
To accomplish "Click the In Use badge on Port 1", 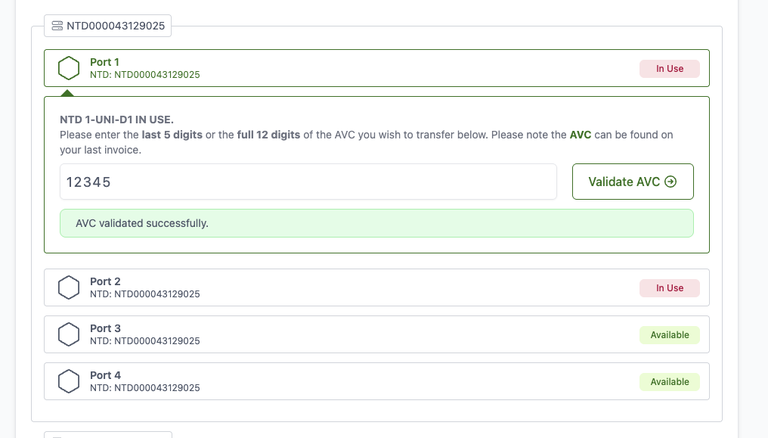I will point(670,69).
